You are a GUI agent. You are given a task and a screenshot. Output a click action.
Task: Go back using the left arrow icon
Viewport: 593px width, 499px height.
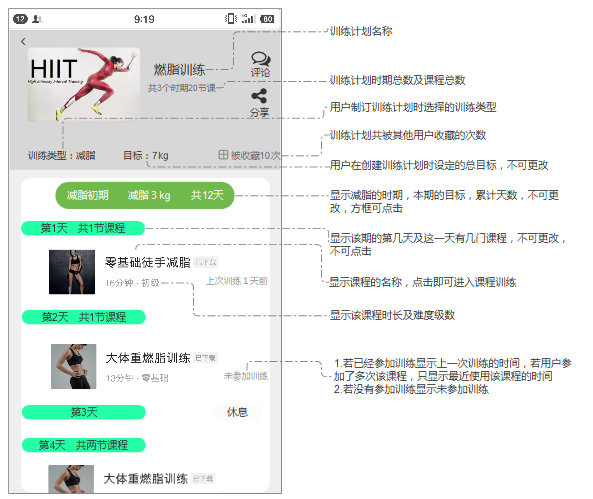pos(23,41)
